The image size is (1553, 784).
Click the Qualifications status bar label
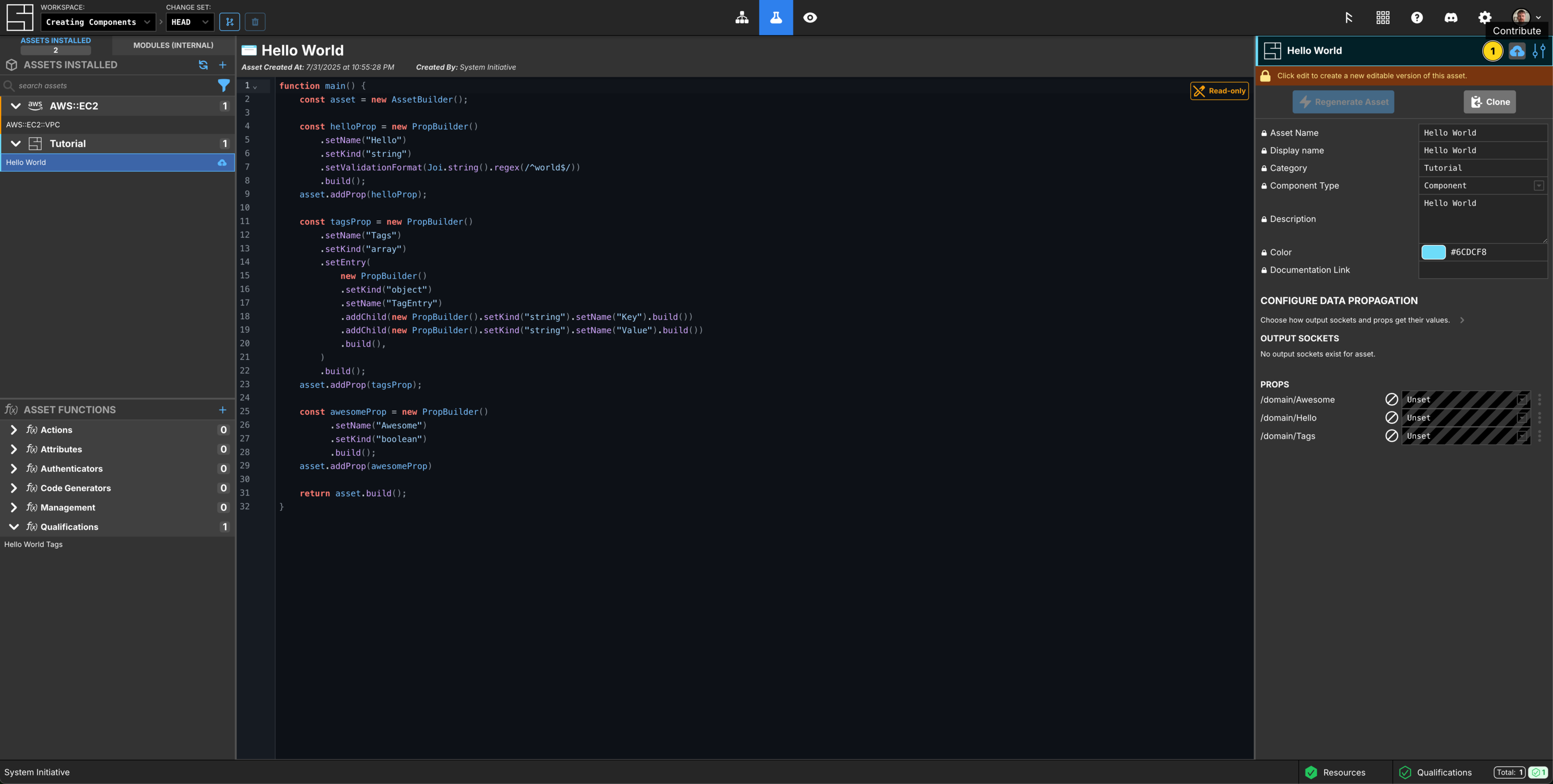pyautogui.click(x=1444, y=772)
